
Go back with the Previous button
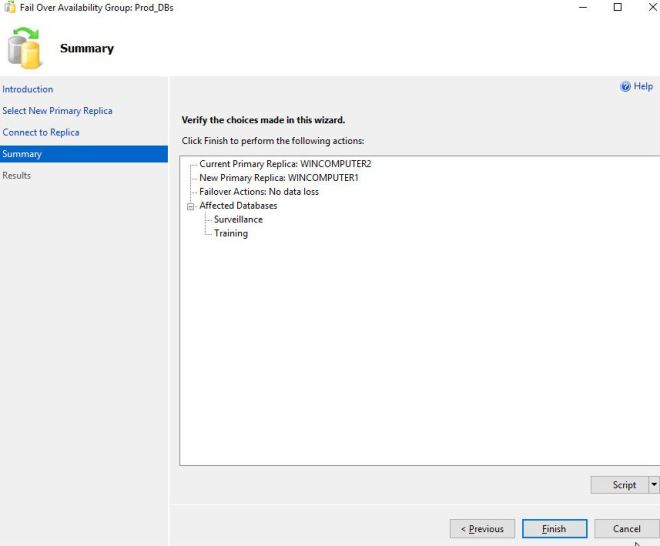click(482, 529)
